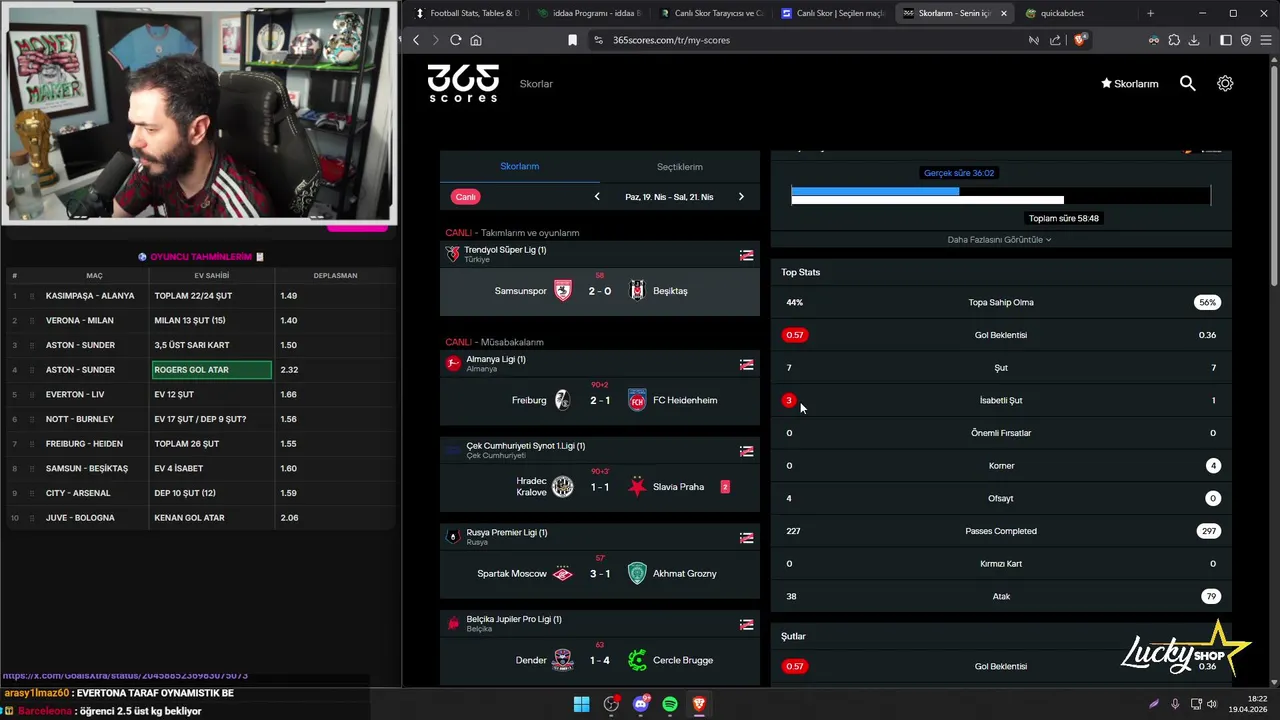This screenshot has height=720, width=1280.
Task: Select KASIMPAŞA - ALANYA row in overlay table
Action: tap(200, 296)
